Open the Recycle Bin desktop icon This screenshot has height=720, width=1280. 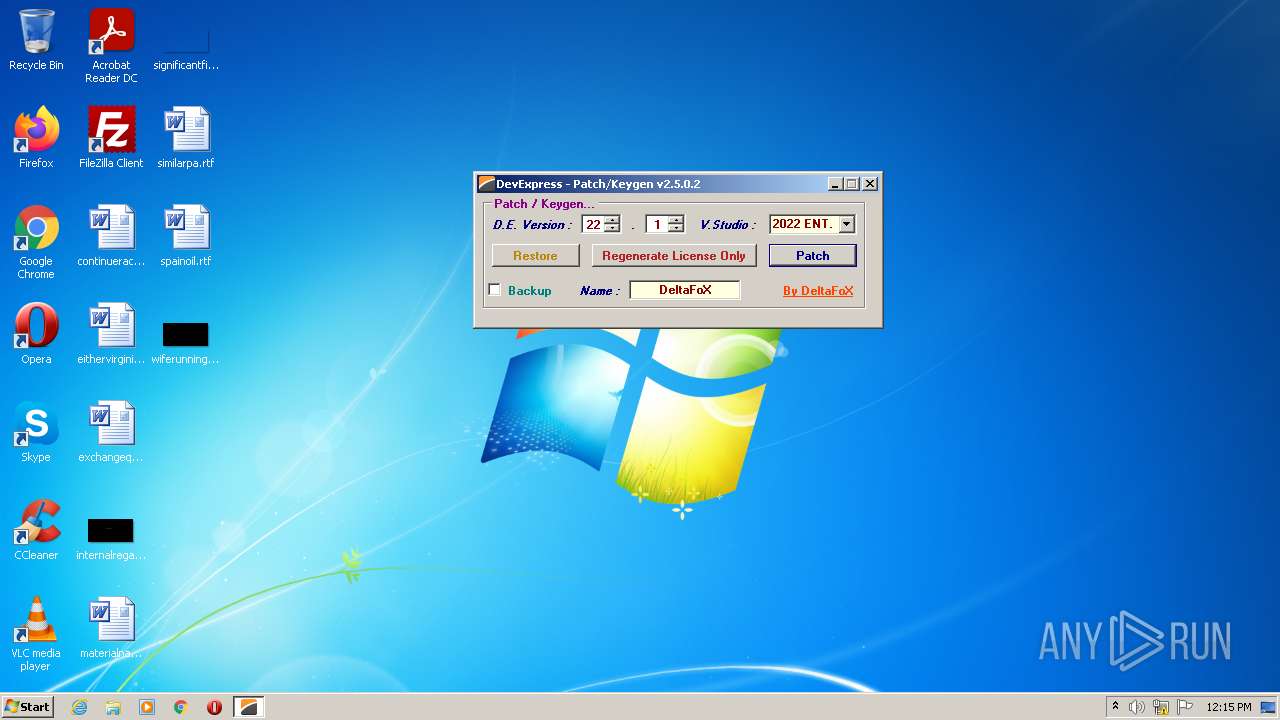pos(36,40)
